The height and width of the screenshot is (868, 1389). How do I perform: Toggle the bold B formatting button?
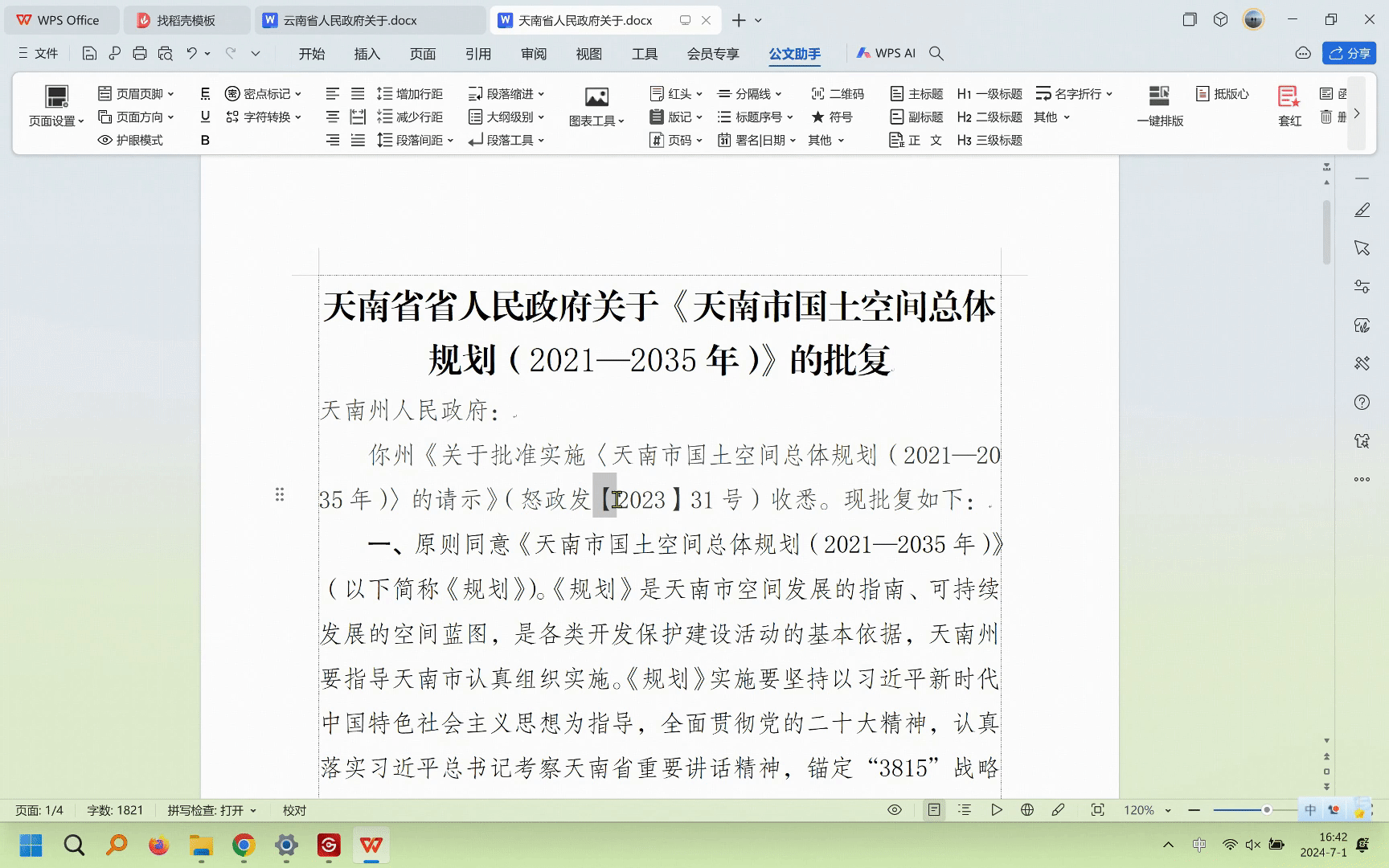pyautogui.click(x=205, y=140)
